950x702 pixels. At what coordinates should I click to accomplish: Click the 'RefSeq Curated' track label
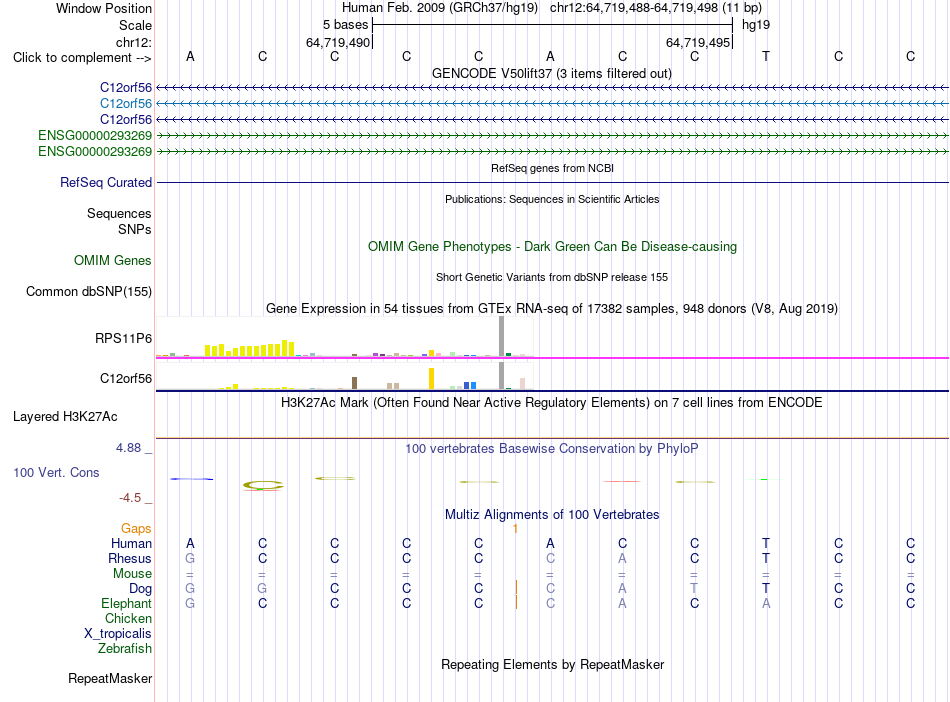[x=105, y=182]
